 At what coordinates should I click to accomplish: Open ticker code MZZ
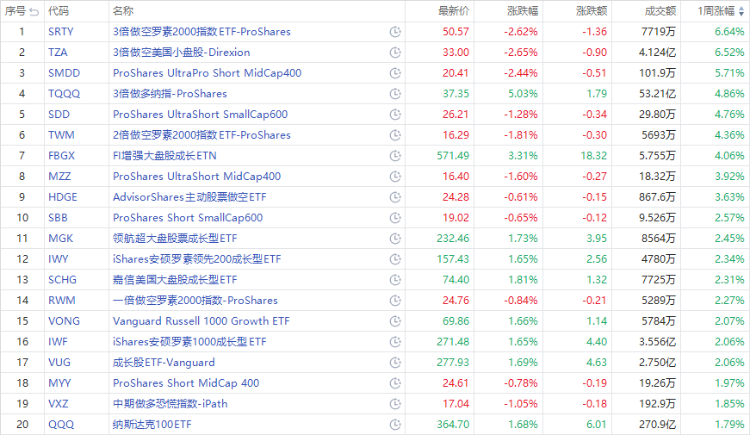59,176
